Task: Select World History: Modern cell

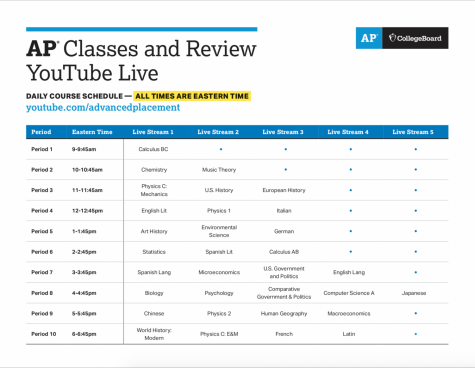Action: 154,334
